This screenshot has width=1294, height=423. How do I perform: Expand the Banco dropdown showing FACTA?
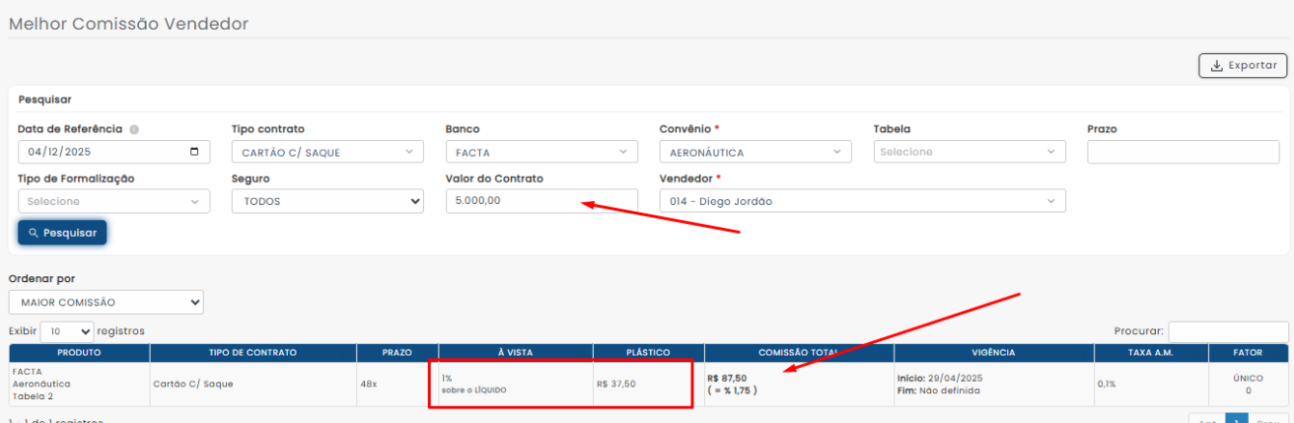coord(541,152)
